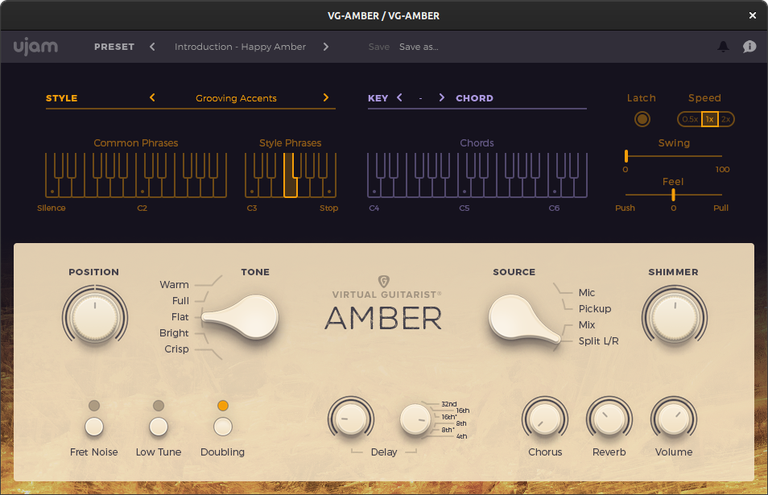Toggle Fret Noise button
768x495 pixels.
pyautogui.click(x=94, y=426)
